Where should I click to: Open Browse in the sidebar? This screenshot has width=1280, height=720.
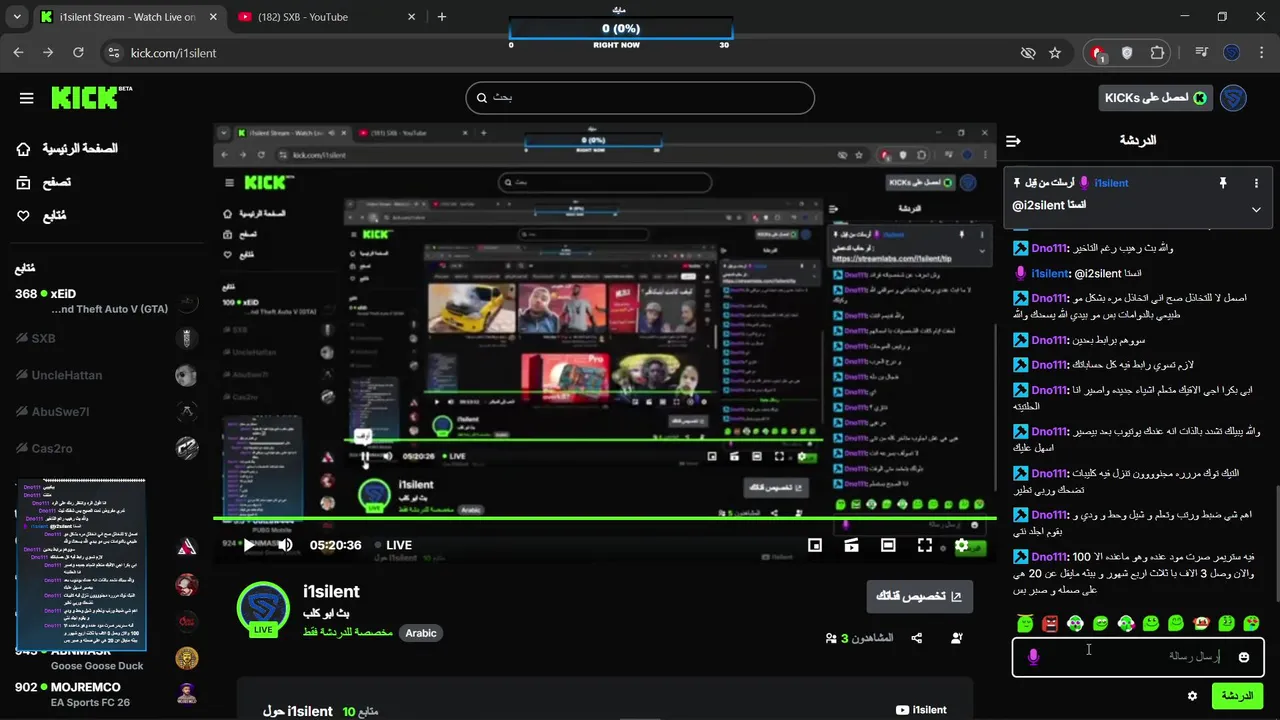coord(43,182)
